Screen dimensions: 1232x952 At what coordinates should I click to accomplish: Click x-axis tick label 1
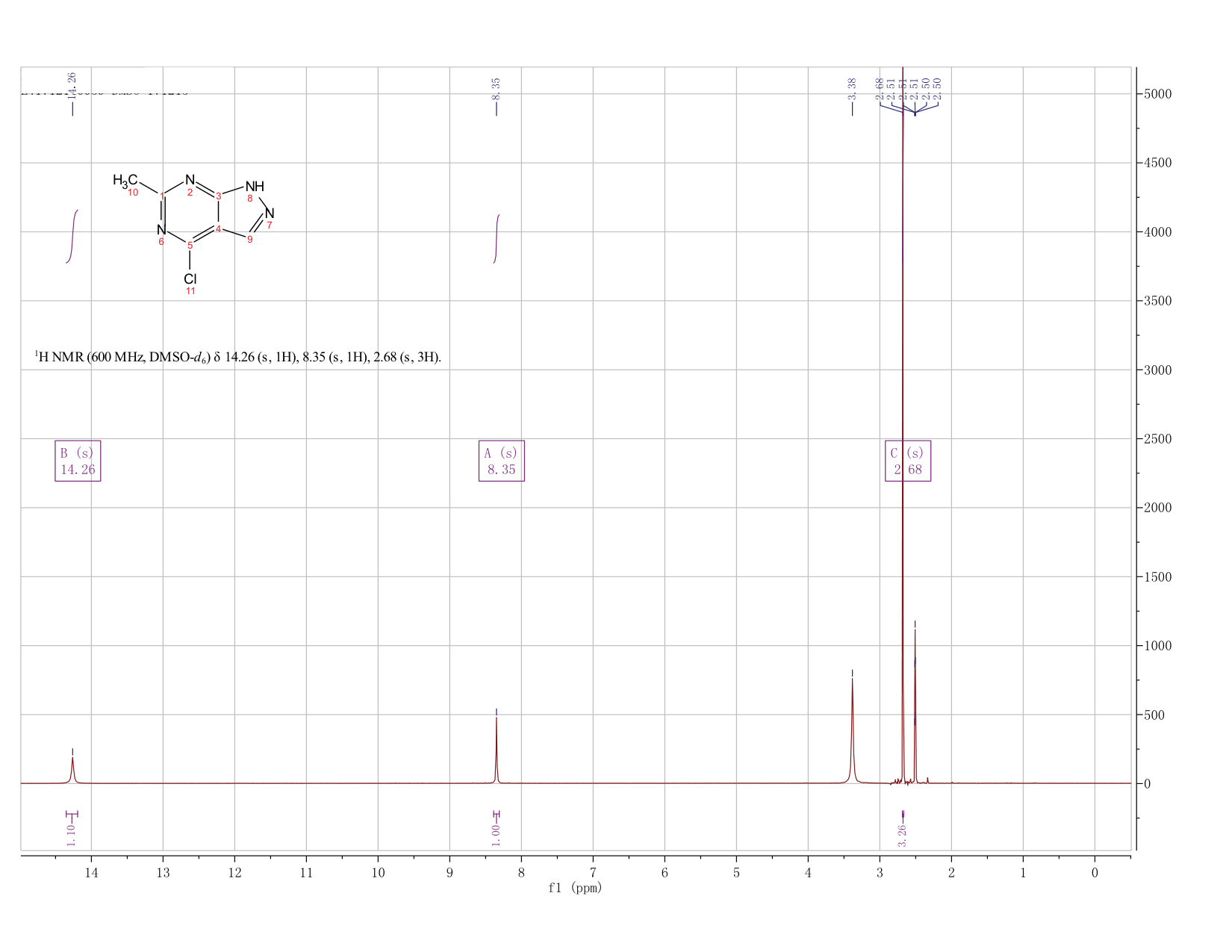1023,873
